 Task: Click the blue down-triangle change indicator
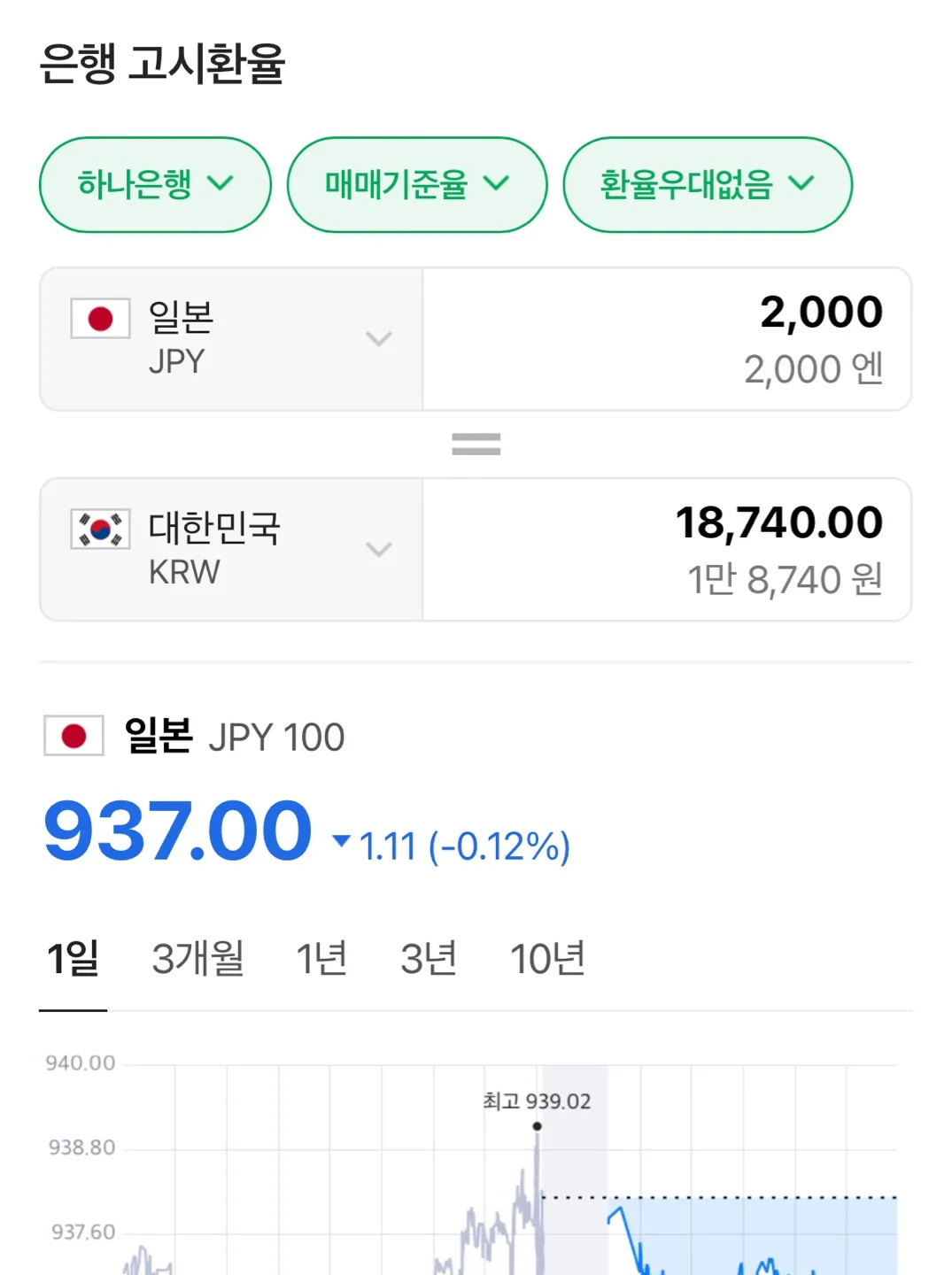(x=341, y=840)
